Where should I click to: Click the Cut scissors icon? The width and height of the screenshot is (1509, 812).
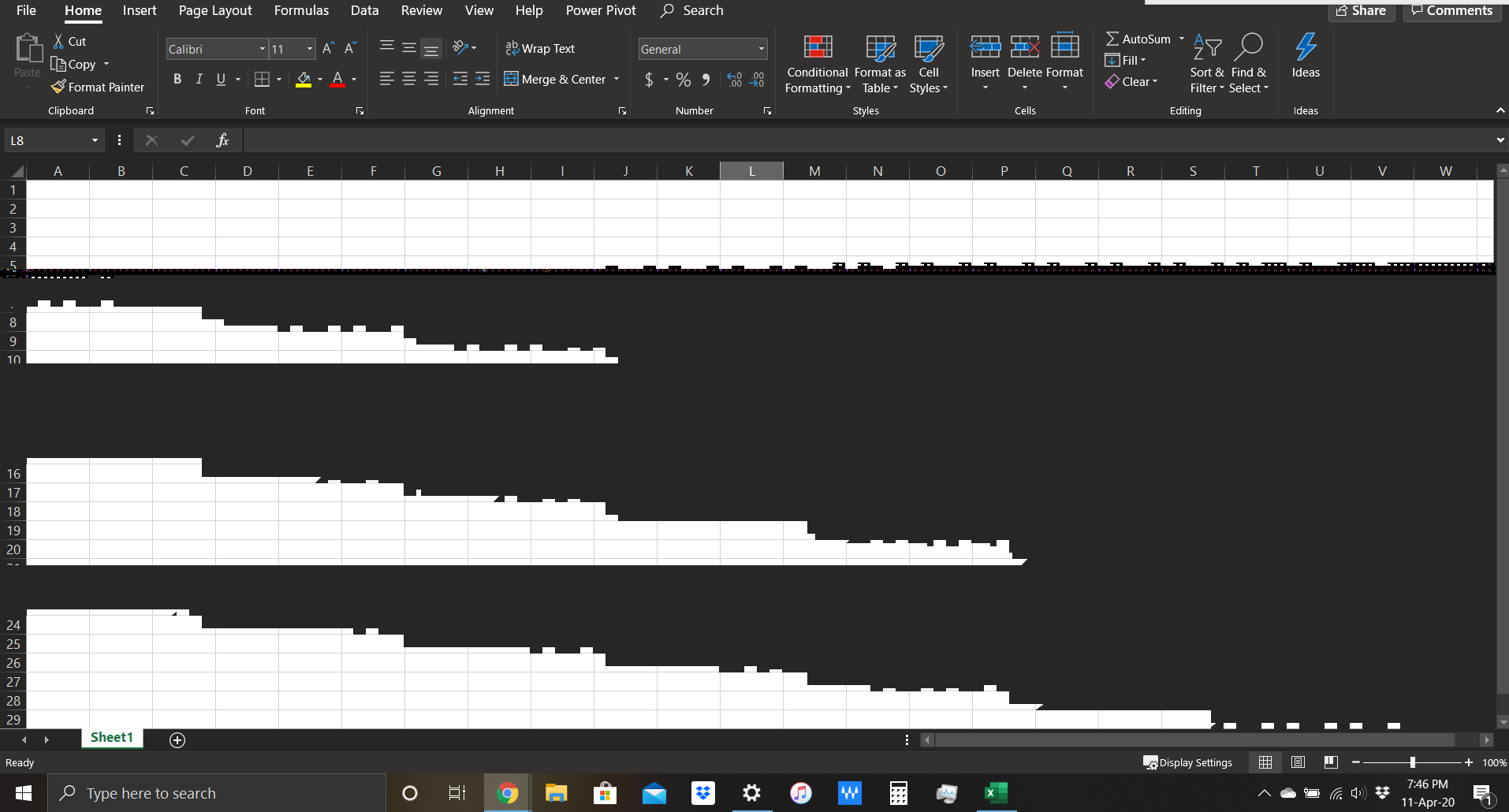click(x=58, y=41)
